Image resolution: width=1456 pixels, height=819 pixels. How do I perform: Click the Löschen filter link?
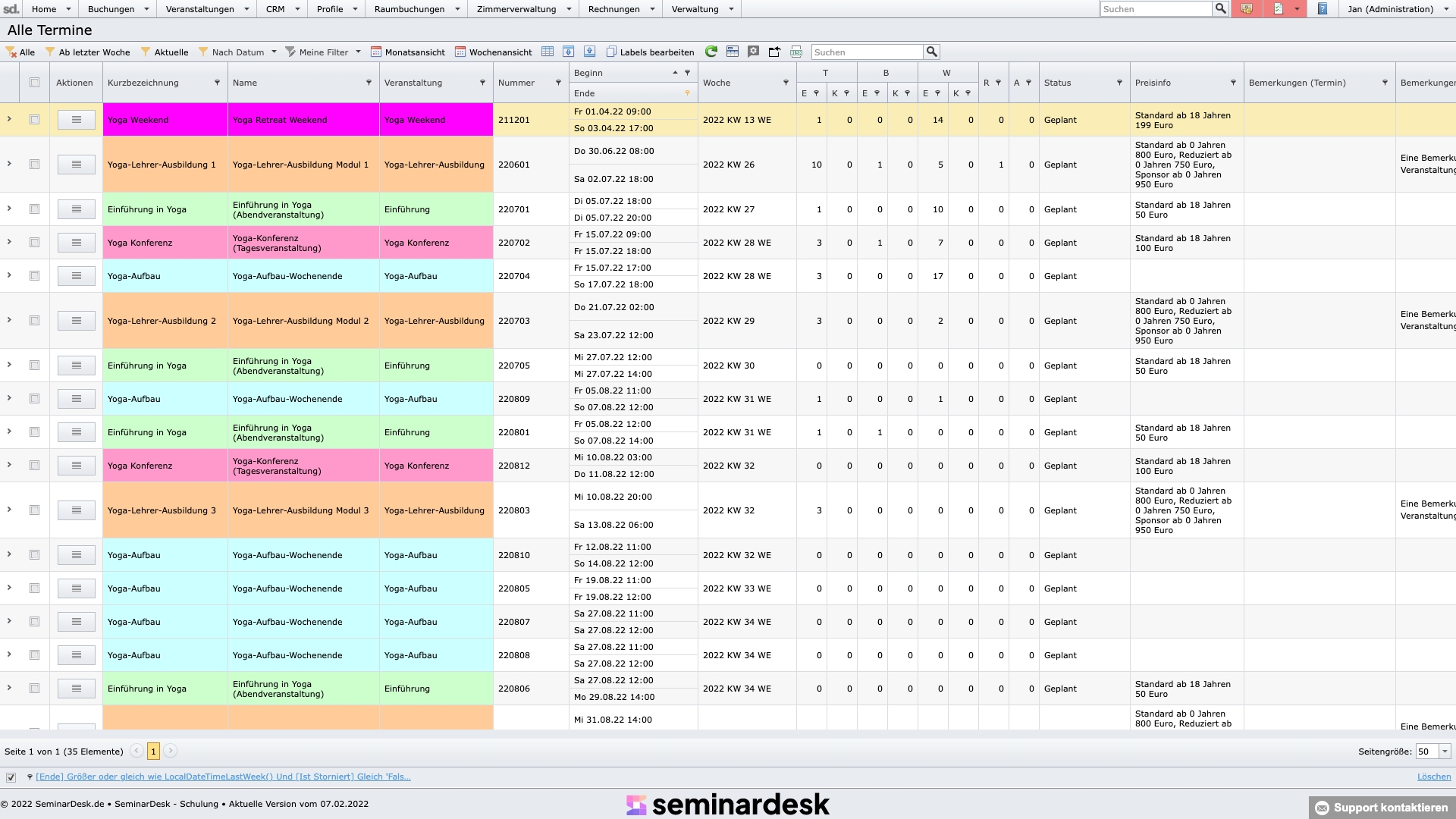point(1433,777)
